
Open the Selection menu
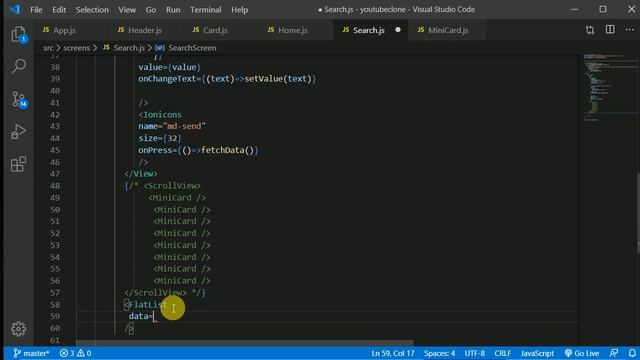coord(92,9)
